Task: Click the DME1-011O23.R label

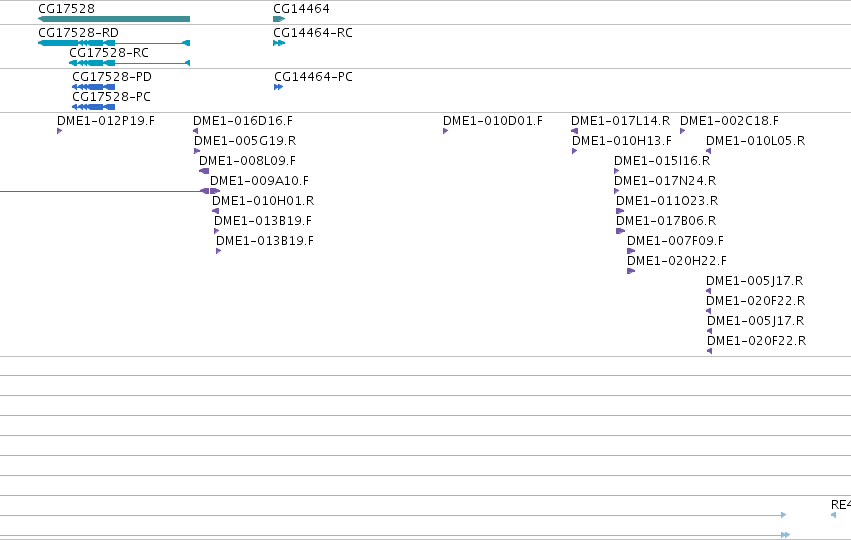Action: (667, 201)
